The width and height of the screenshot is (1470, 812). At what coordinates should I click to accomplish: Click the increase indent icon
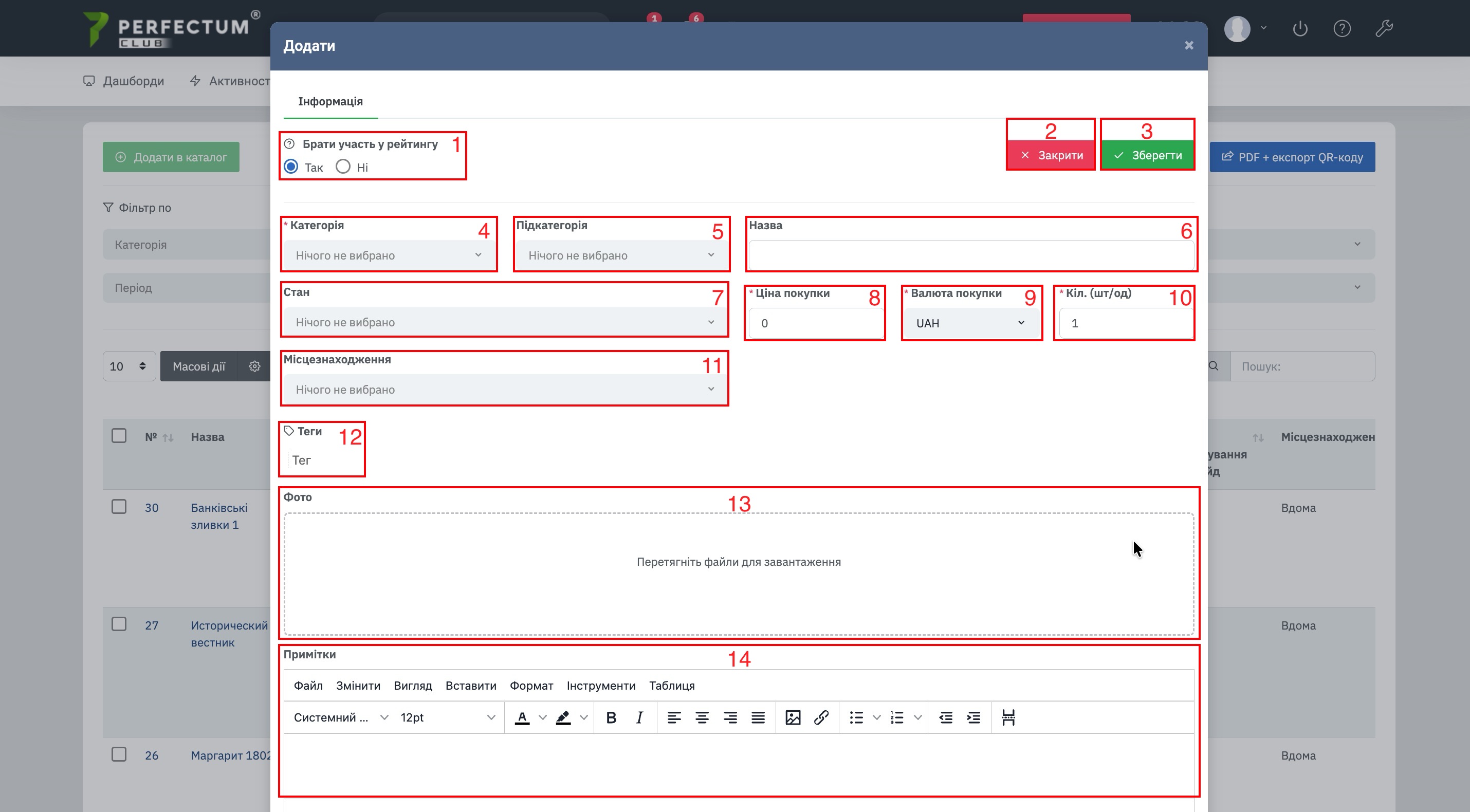(x=973, y=717)
